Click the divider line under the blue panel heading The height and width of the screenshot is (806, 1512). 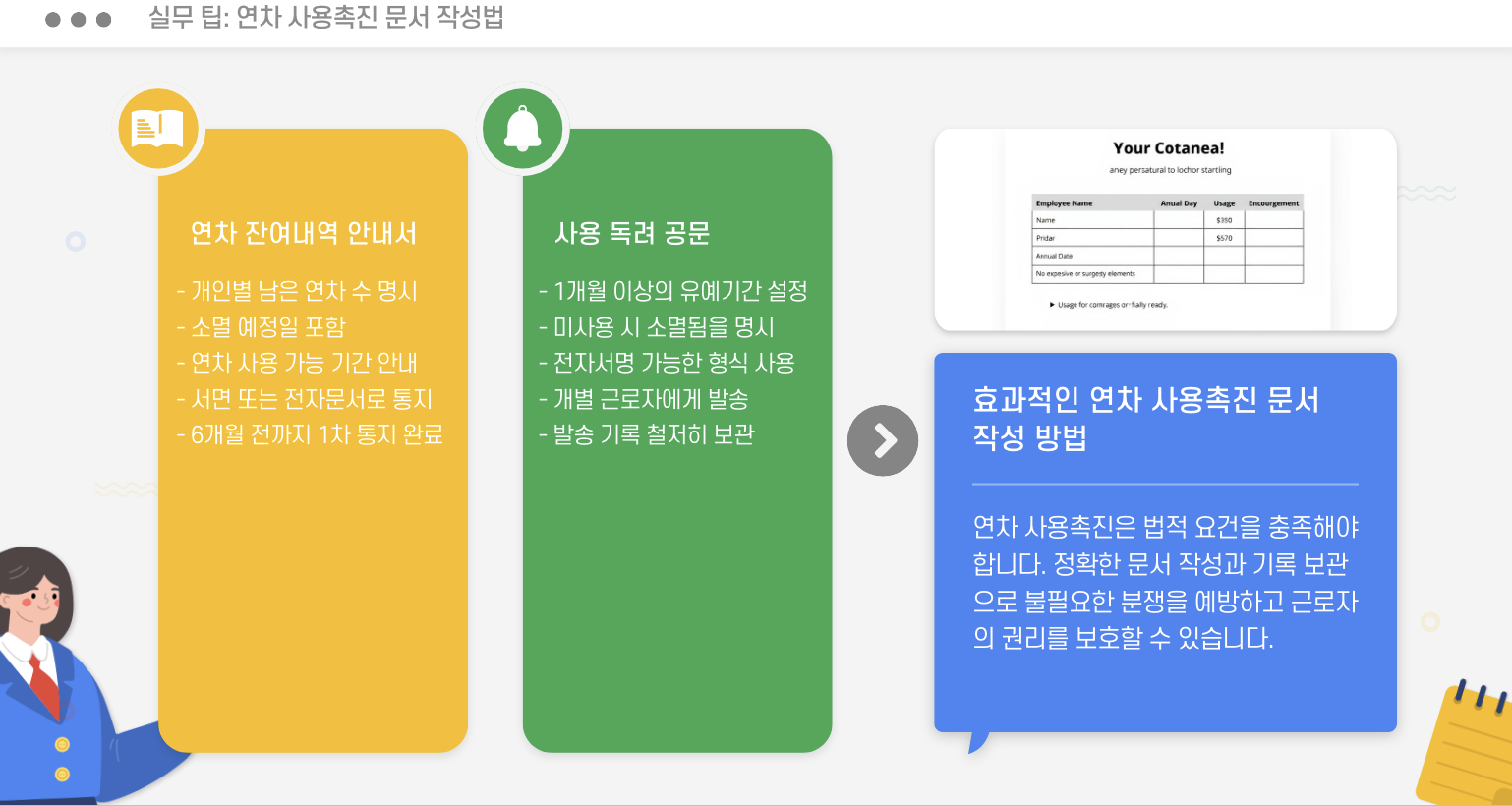click(x=1165, y=482)
